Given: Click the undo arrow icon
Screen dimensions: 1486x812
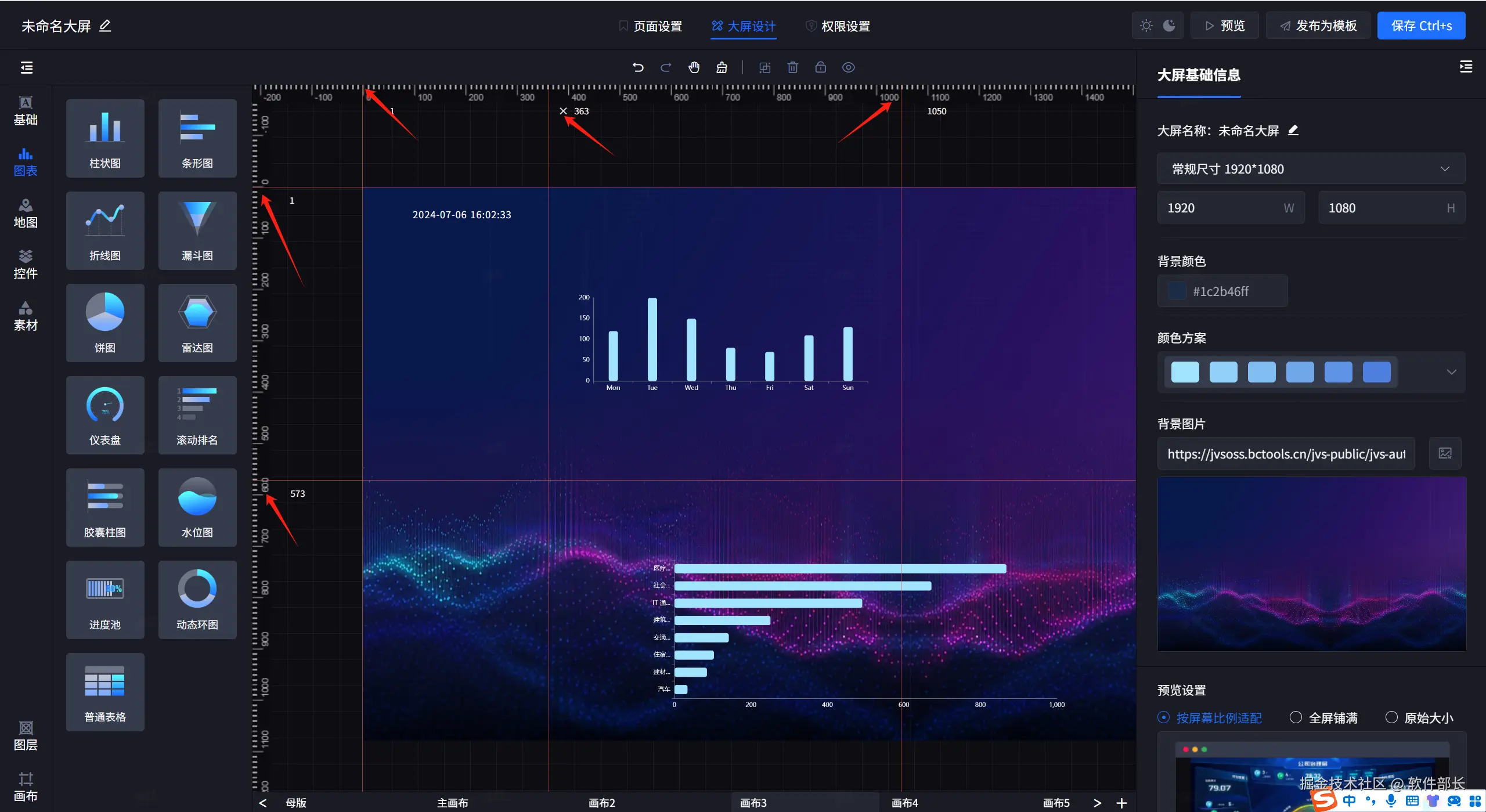Looking at the screenshot, I should 638,67.
